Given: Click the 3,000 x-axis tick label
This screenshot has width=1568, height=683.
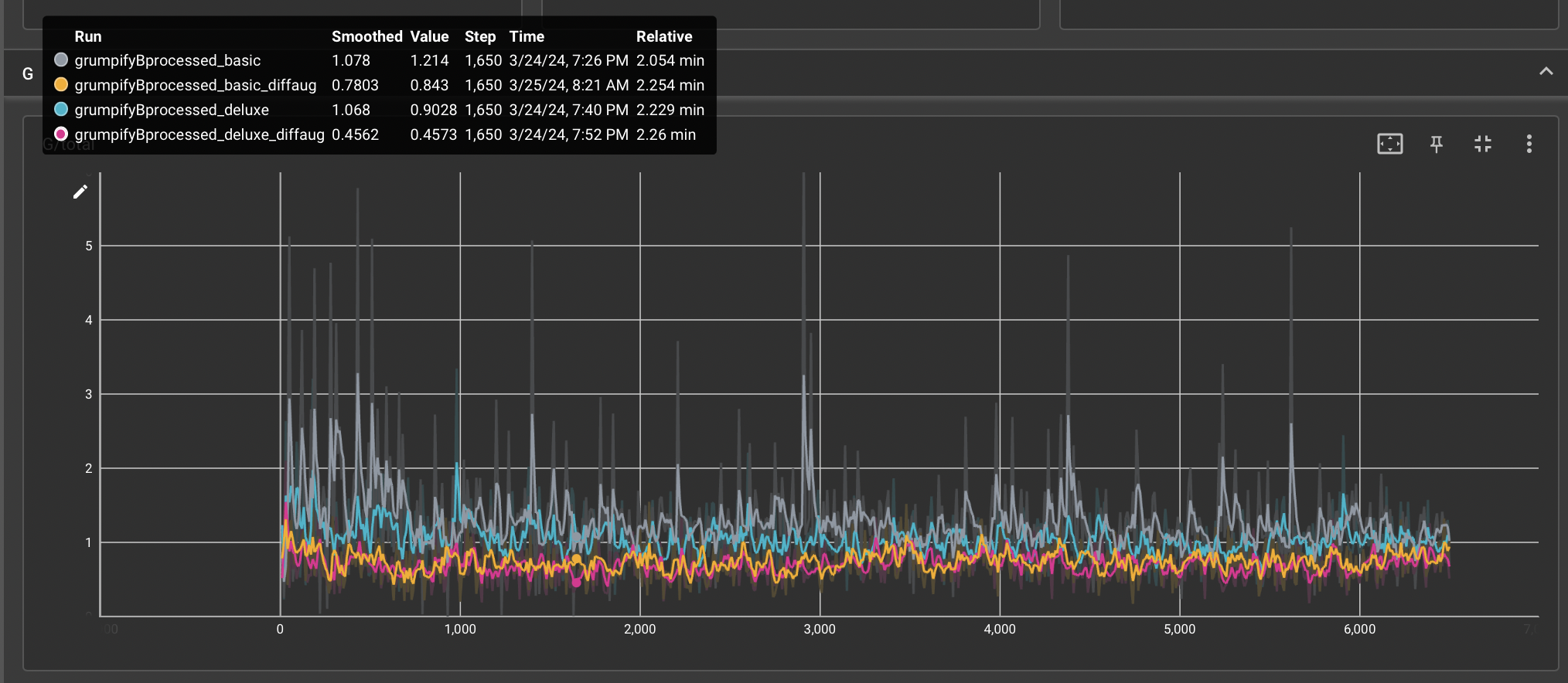Looking at the screenshot, I should (820, 629).
